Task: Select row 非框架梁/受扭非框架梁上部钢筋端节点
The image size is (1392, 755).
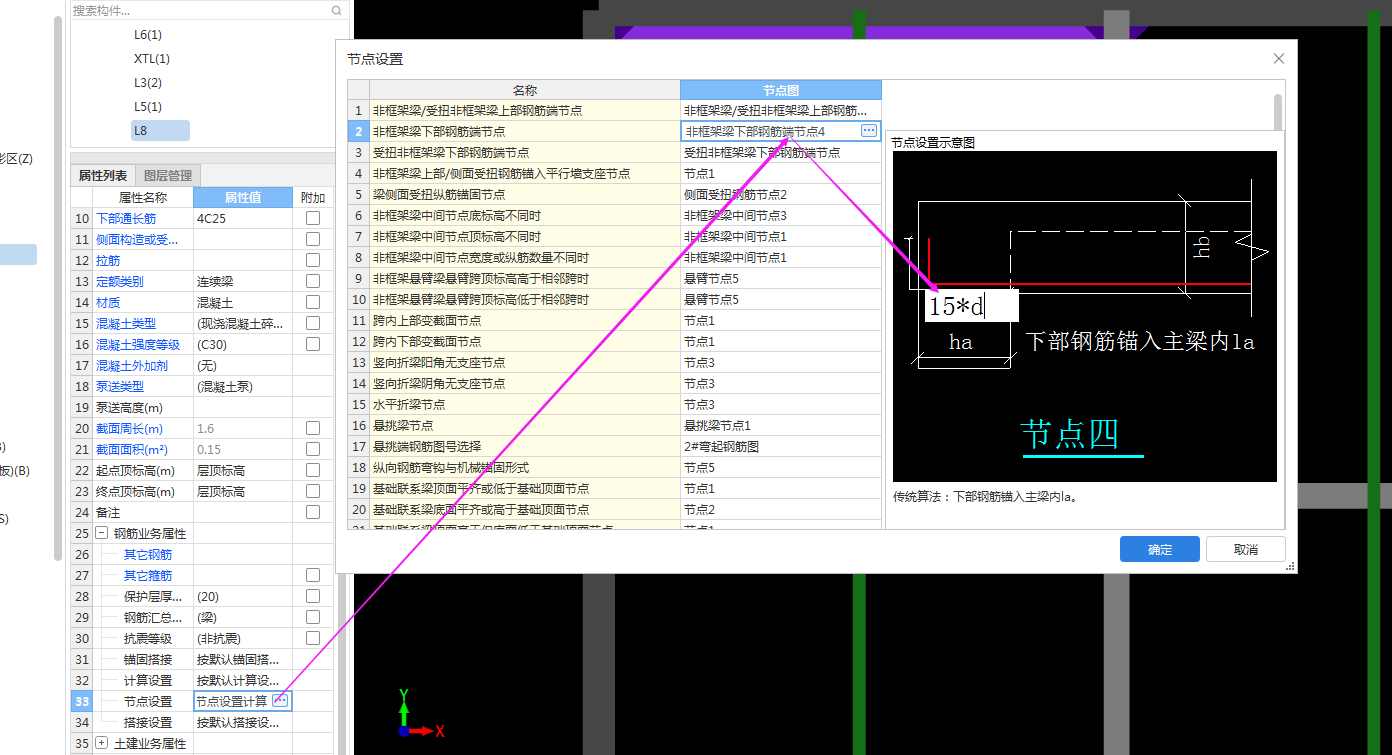Action: tap(525, 110)
